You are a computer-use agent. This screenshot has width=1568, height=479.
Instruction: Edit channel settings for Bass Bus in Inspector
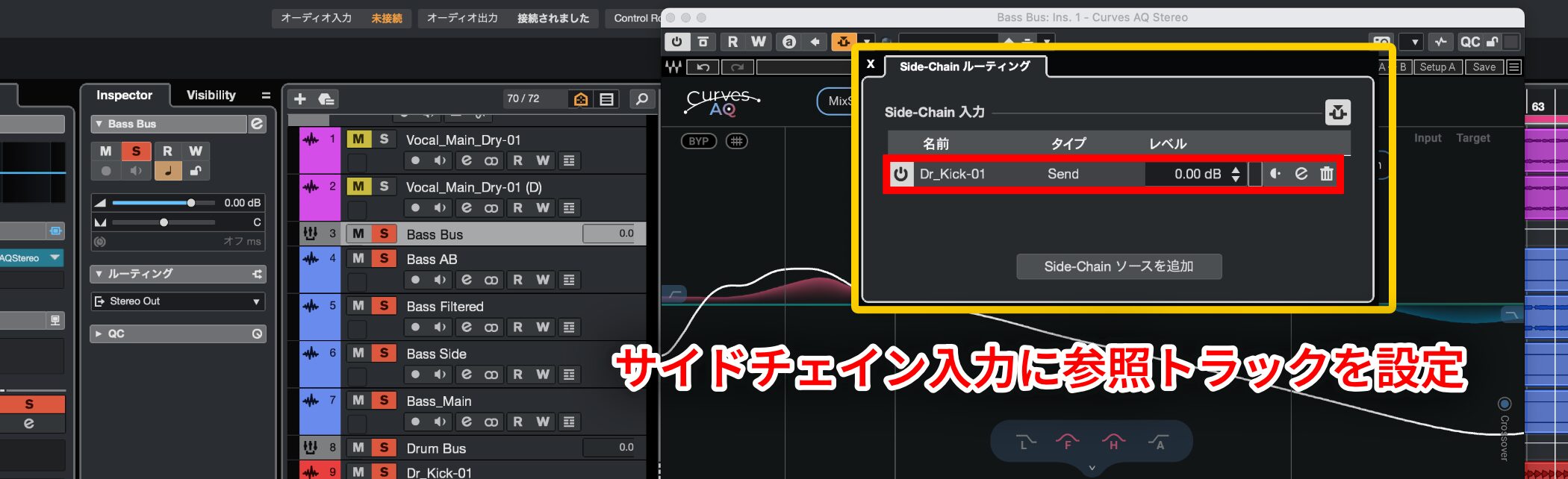(257, 124)
